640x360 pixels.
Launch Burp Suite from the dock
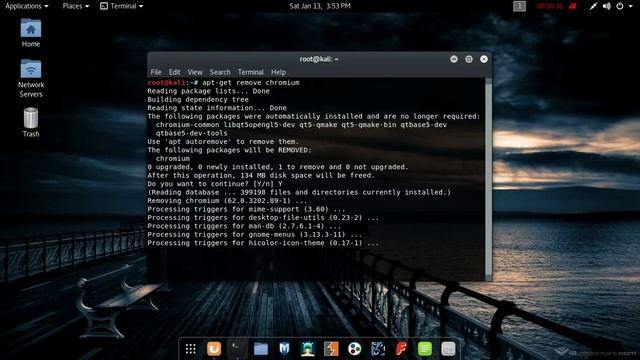tap(331, 349)
